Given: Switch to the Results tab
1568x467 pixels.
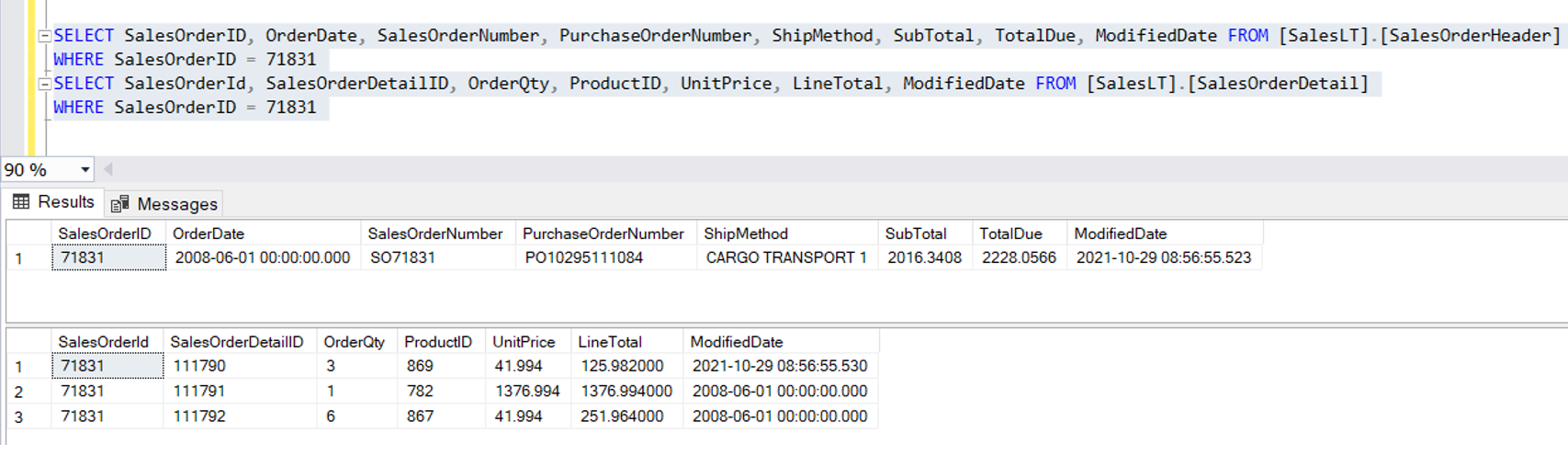Looking at the screenshot, I should pos(65,202).
